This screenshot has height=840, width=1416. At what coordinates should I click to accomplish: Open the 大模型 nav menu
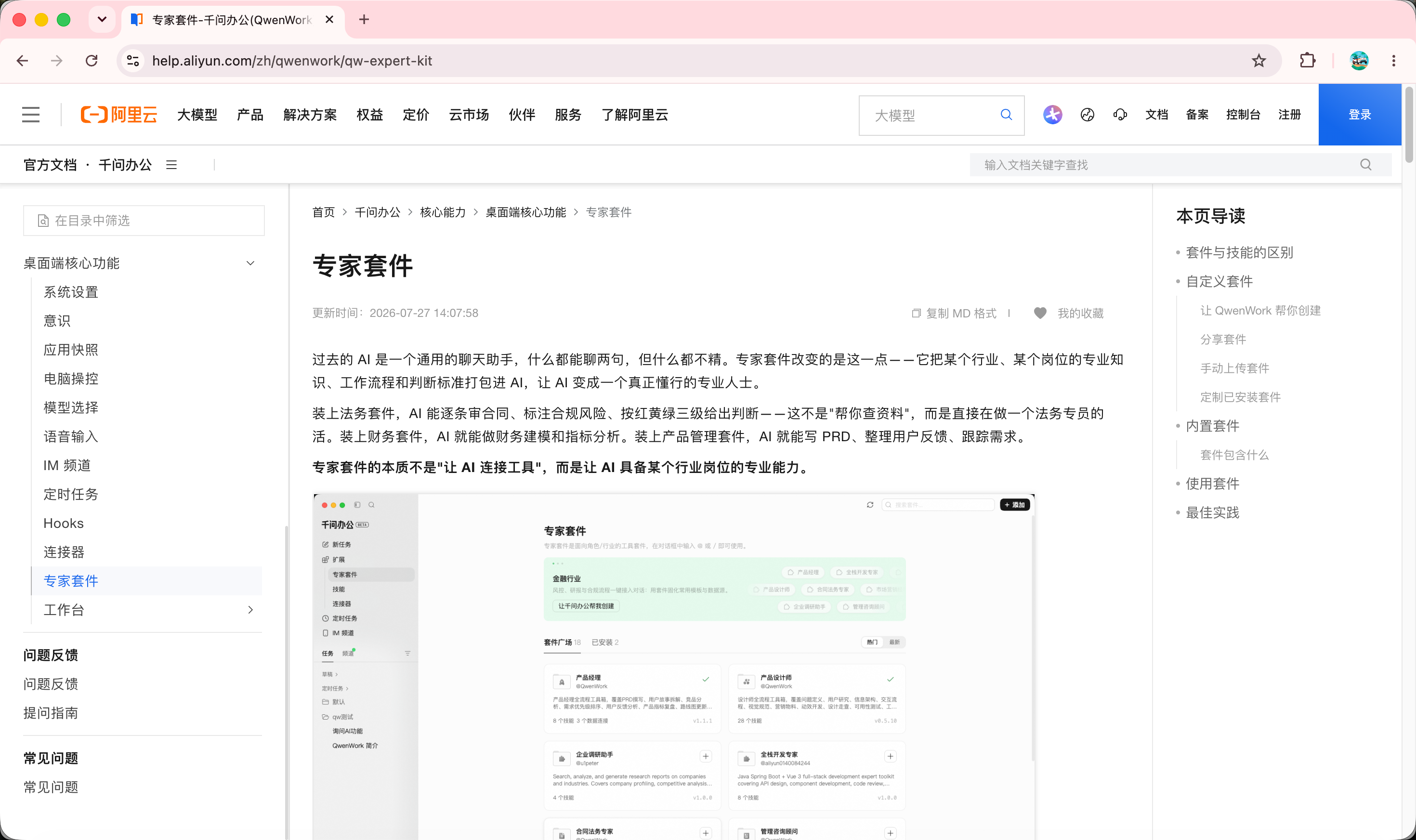[197, 115]
